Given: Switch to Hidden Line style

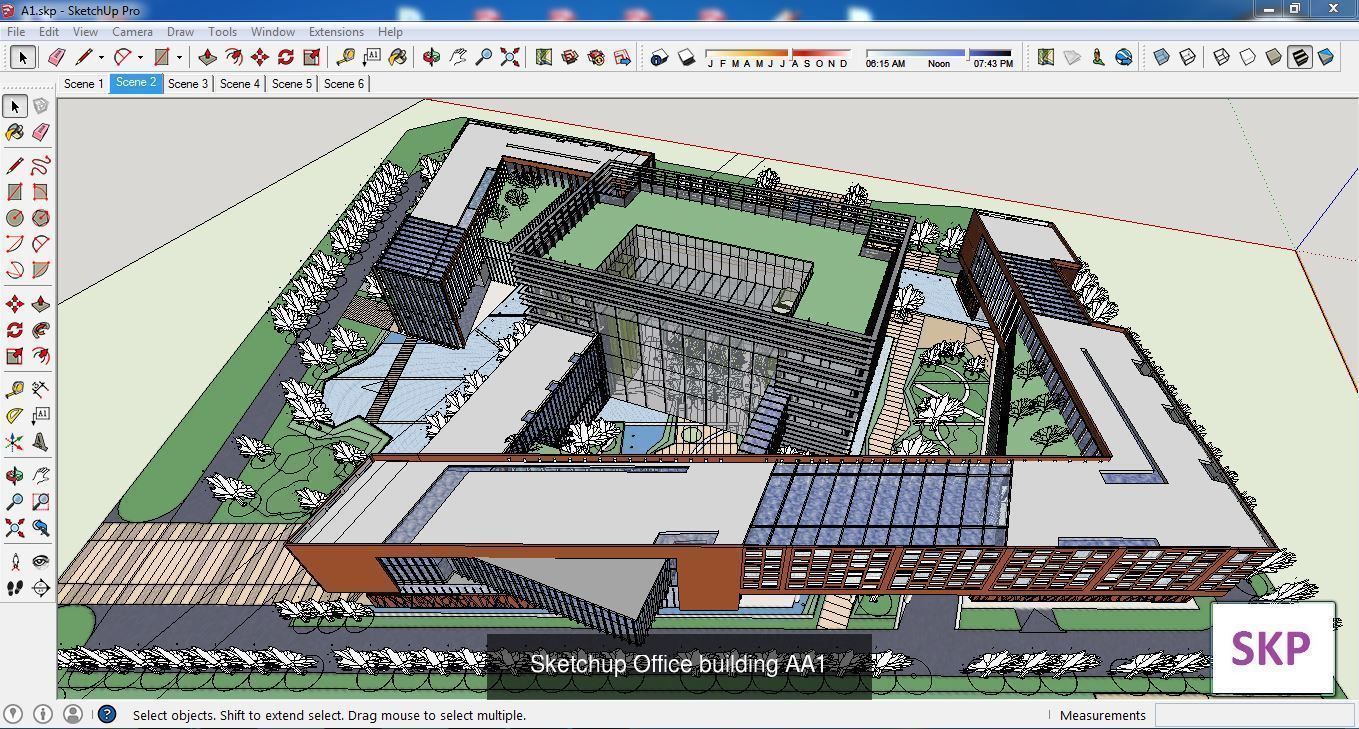Looking at the screenshot, I should tap(1248, 57).
